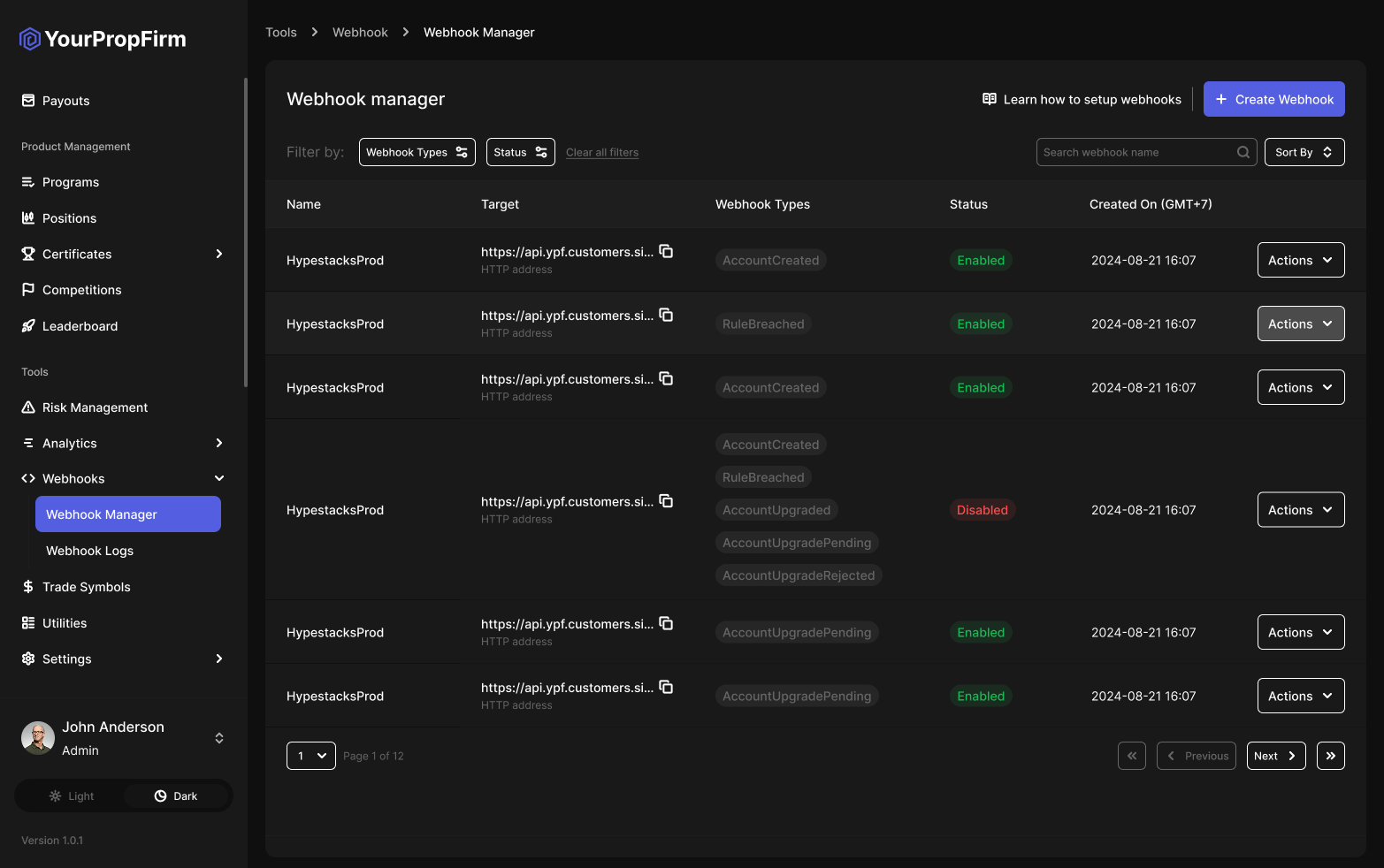Click the search magnifier icon

(x=1243, y=152)
